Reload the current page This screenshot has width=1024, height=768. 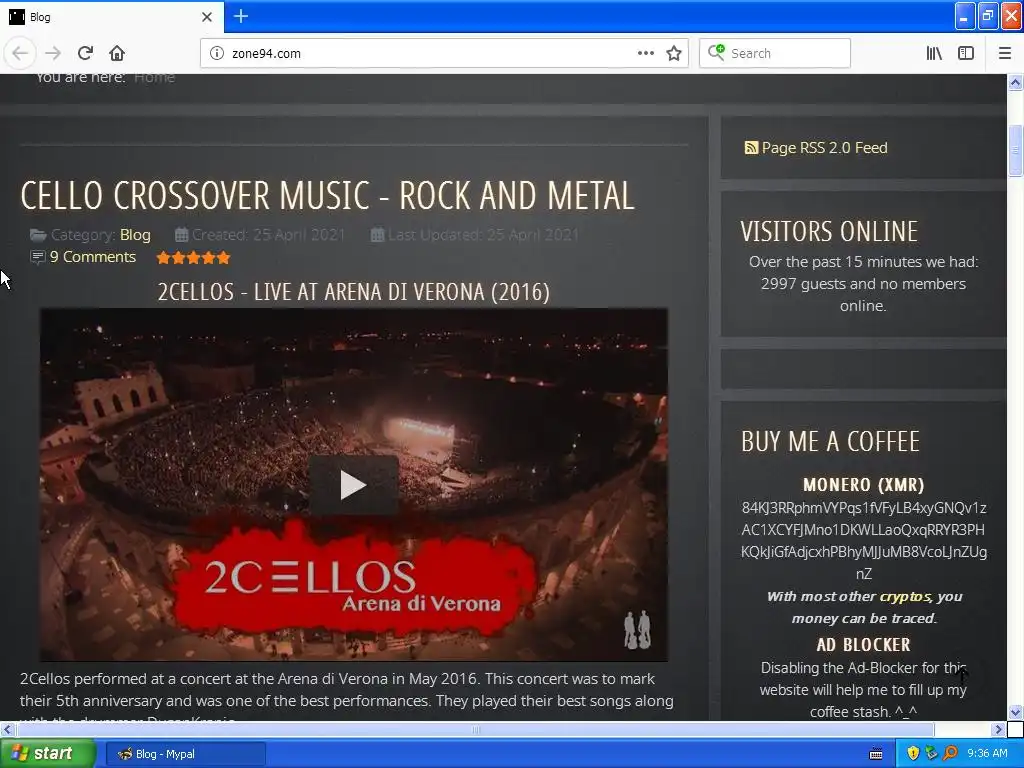[85, 53]
